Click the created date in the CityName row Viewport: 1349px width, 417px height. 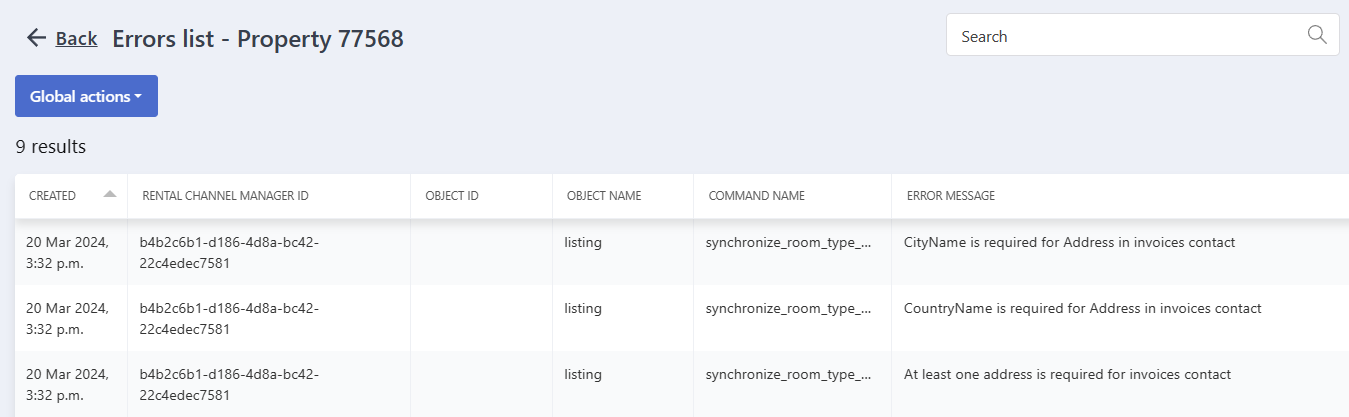tap(68, 252)
